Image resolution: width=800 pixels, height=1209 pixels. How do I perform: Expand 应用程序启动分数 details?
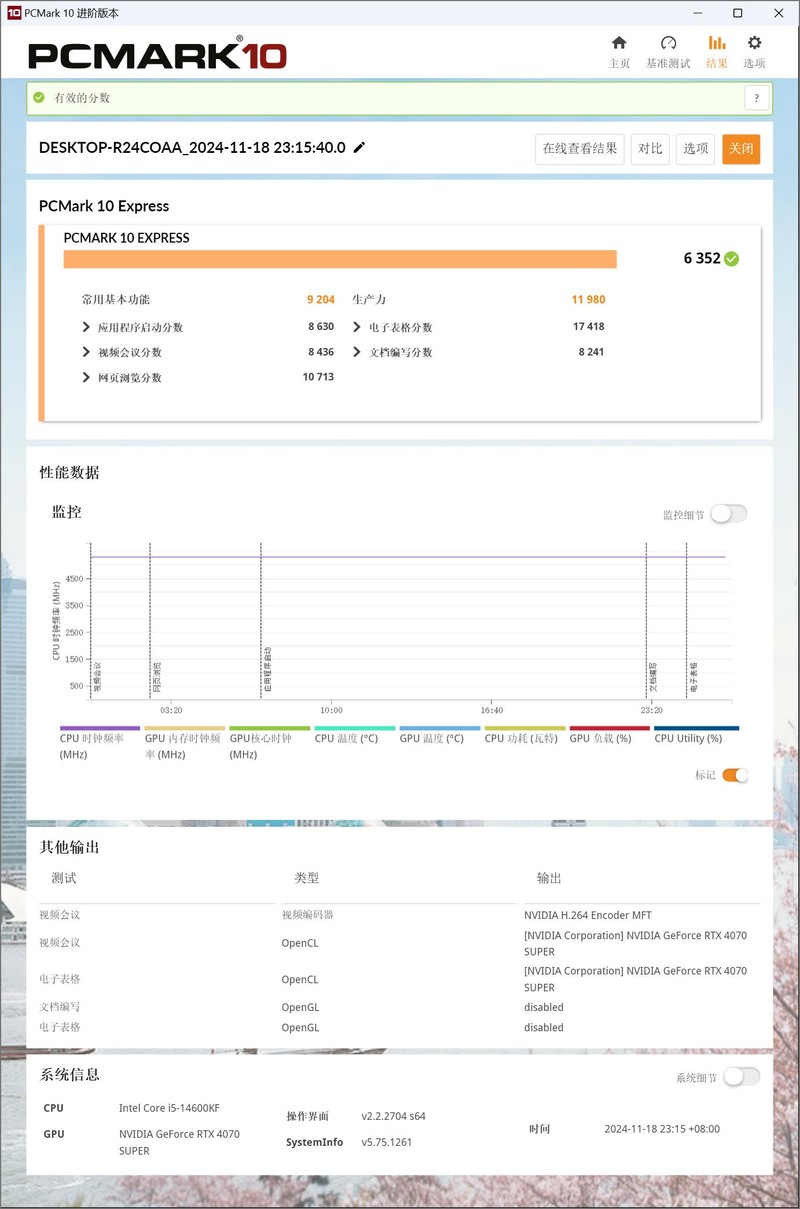tap(87, 327)
